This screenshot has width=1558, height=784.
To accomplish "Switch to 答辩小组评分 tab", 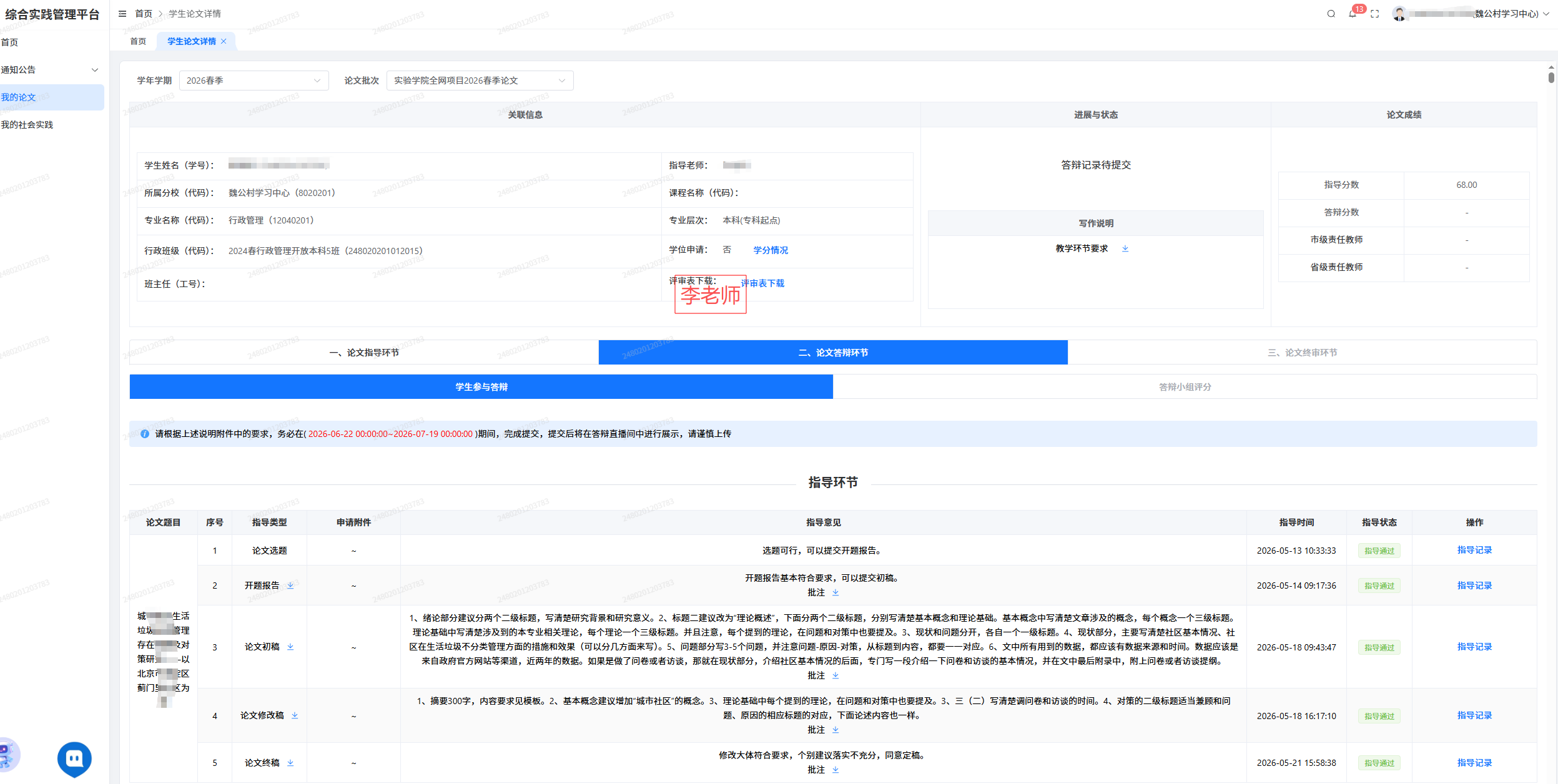I will click(1185, 387).
